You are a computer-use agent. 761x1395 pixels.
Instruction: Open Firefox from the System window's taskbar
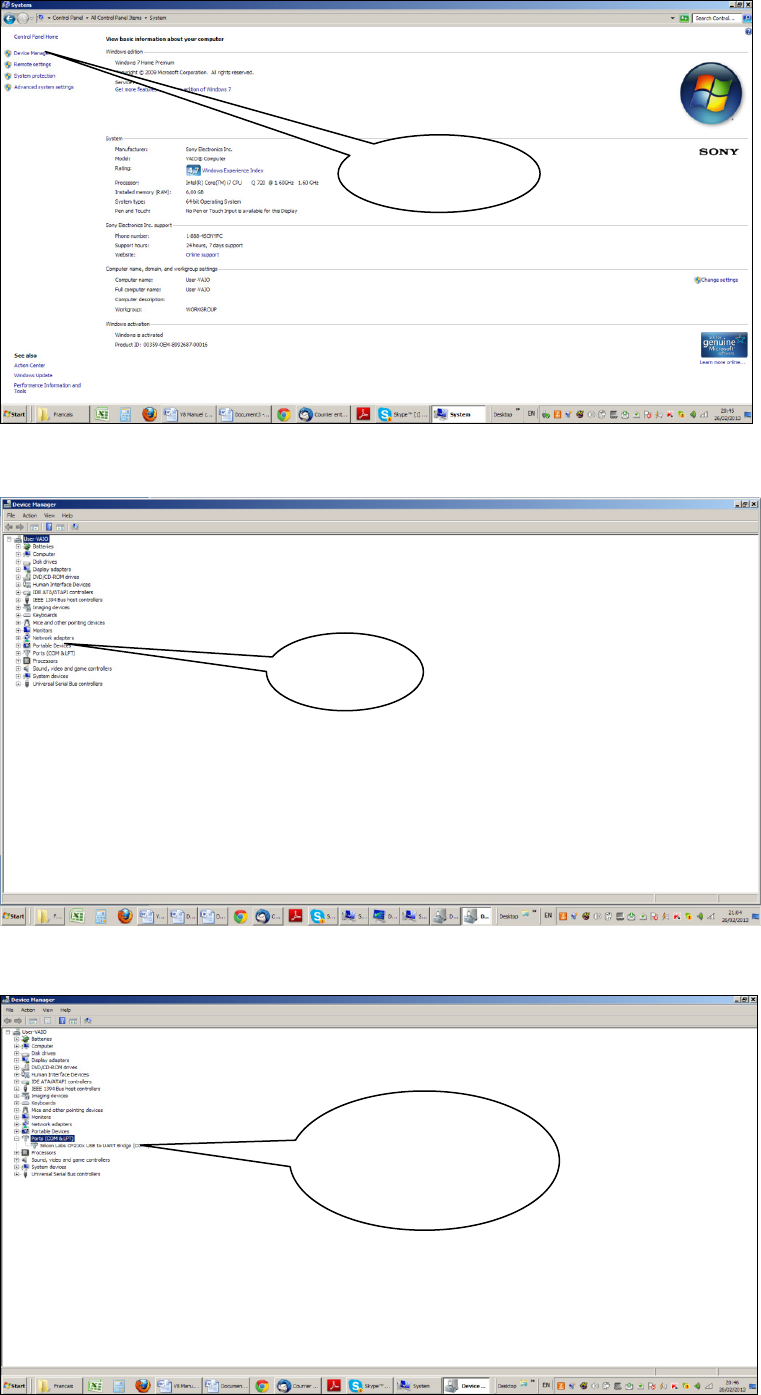(149, 414)
